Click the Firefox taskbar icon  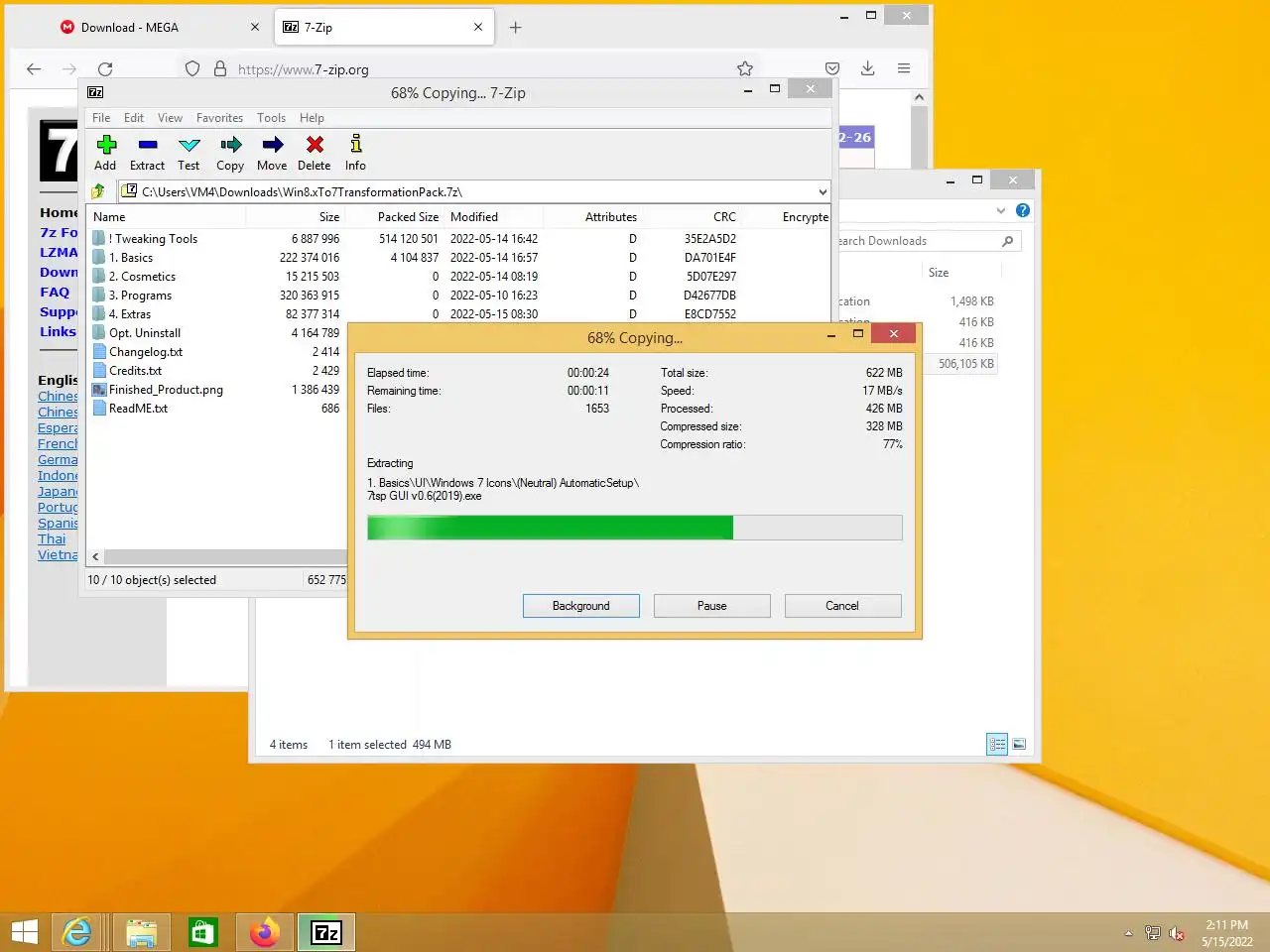[x=265, y=932]
